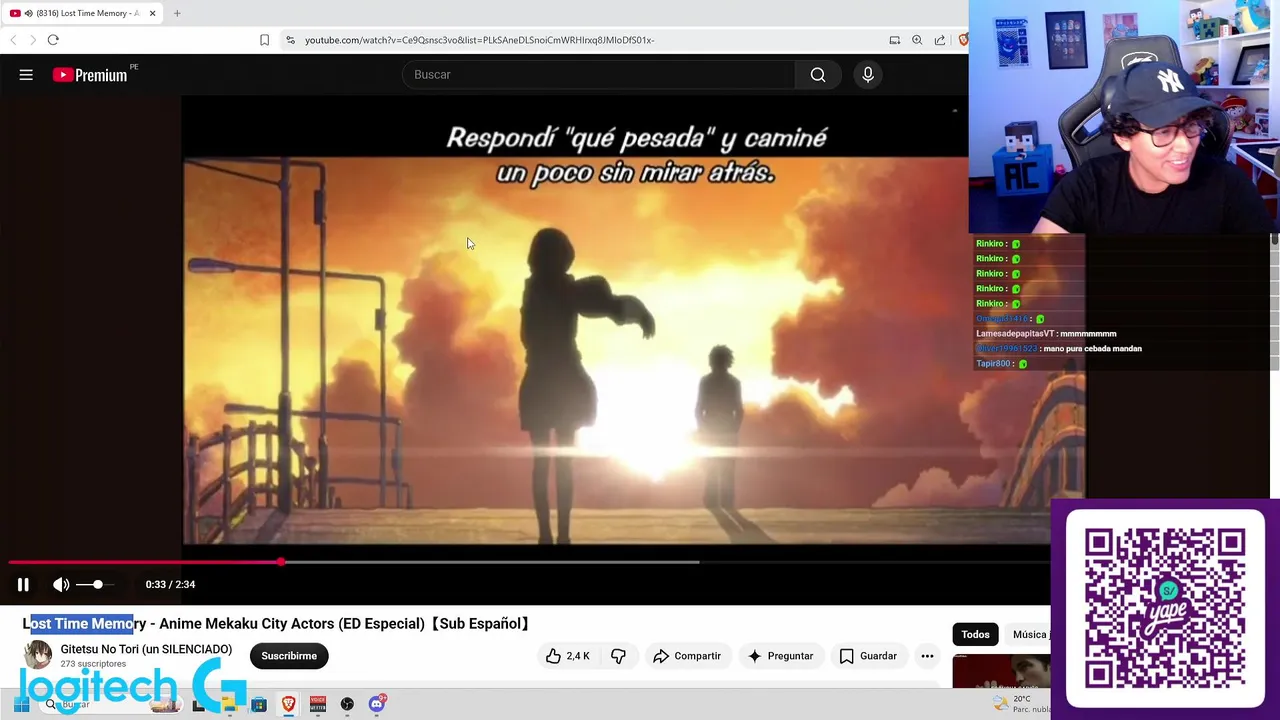Close the Lost Time Memory browser tab
Image resolution: width=1280 pixels, height=720 pixels.
[152, 13]
